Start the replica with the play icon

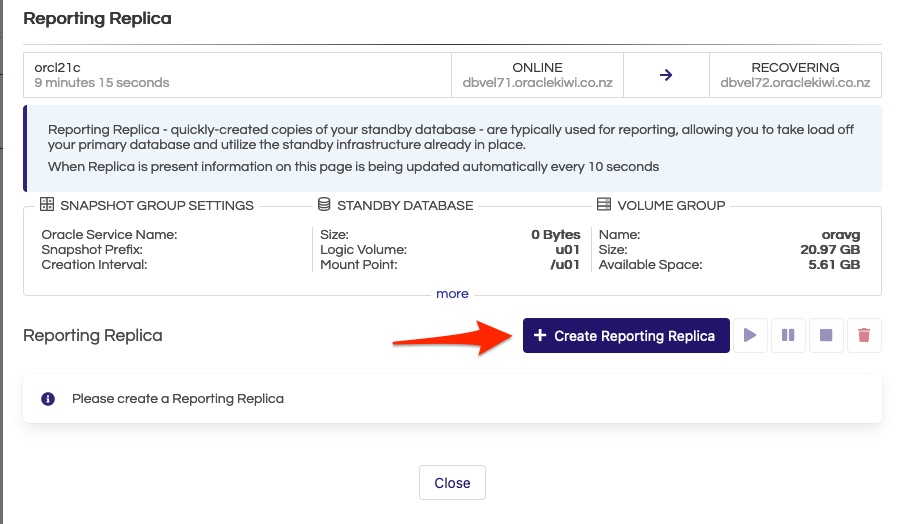[x=750, y=336]
